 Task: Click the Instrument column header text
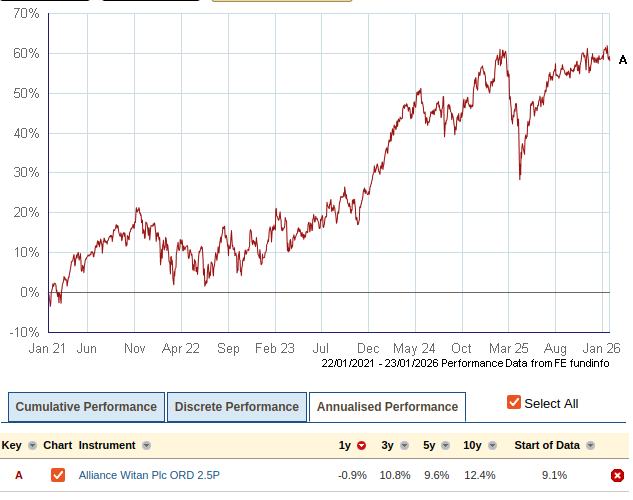108,446
